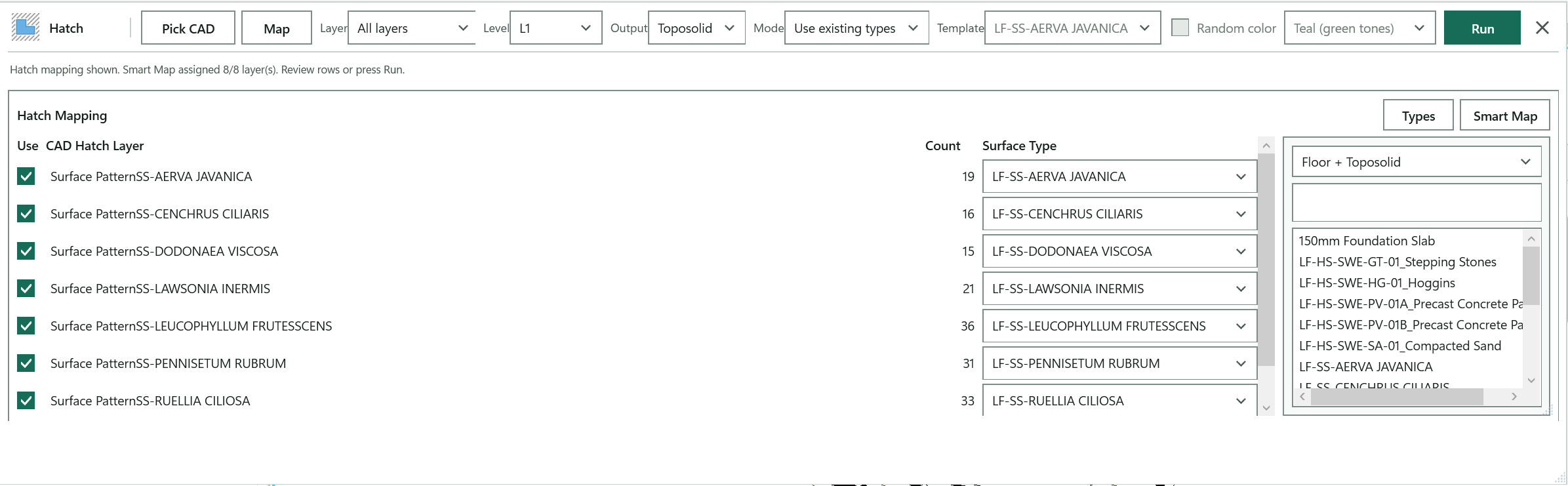Click the Smart Map button
This screenshot has height=486, width=1568.
click(1505, 115)
